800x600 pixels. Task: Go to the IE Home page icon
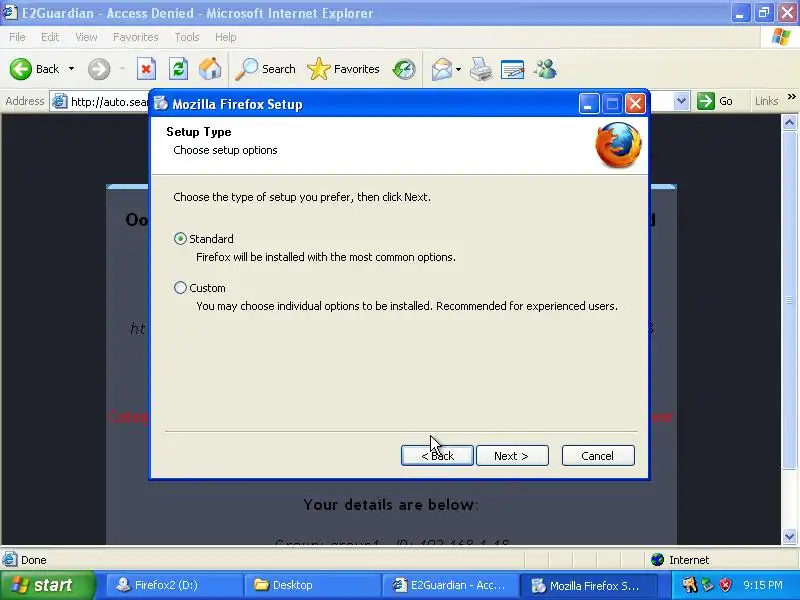click(x=210, y=69)
